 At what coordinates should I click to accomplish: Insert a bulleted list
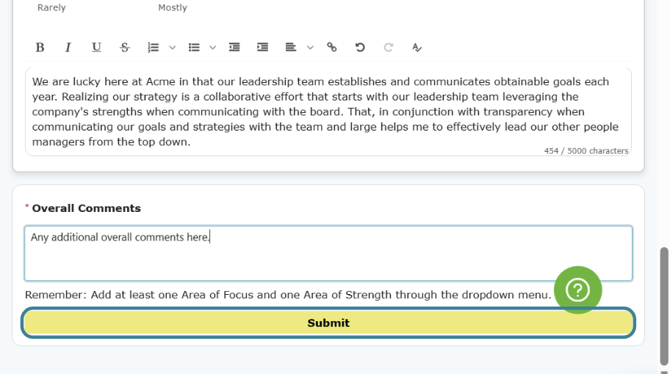pos(194,47)
